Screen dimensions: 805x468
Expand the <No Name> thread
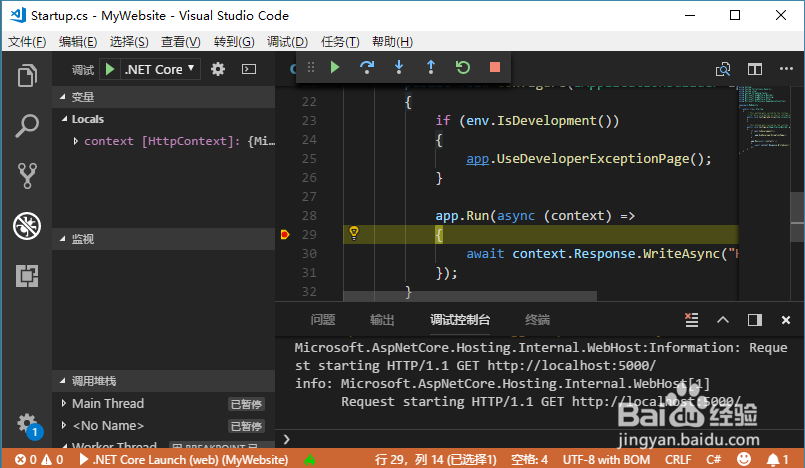[64, 425]
